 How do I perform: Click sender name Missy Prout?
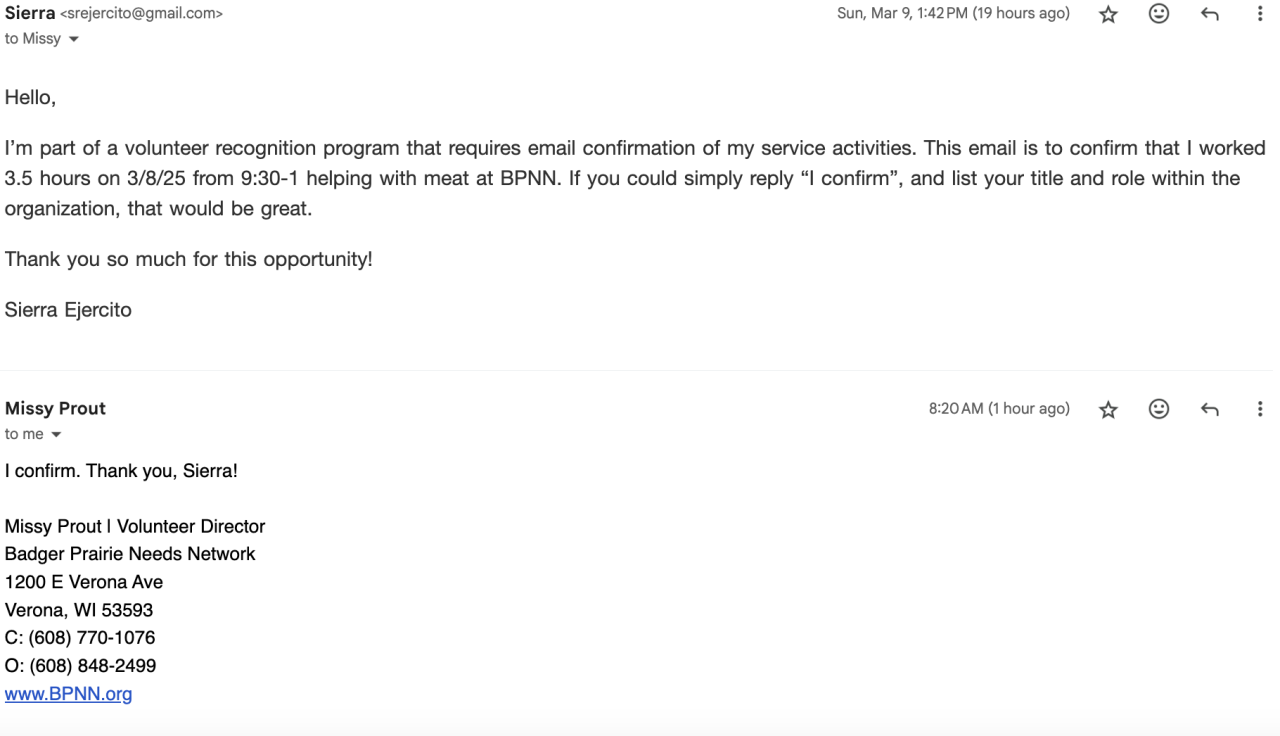pyautogui.click(x=55, y=408)
